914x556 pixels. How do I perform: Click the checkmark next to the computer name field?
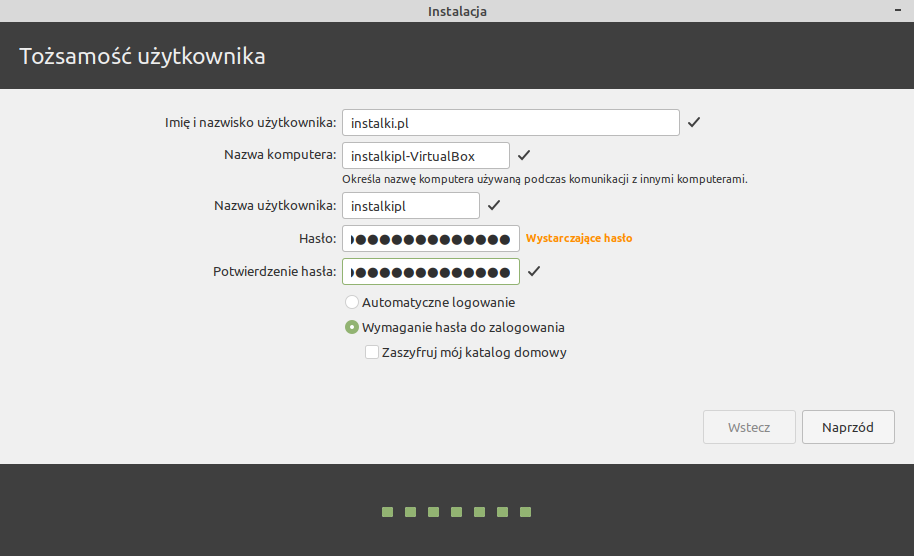click(x=524, y=155)
